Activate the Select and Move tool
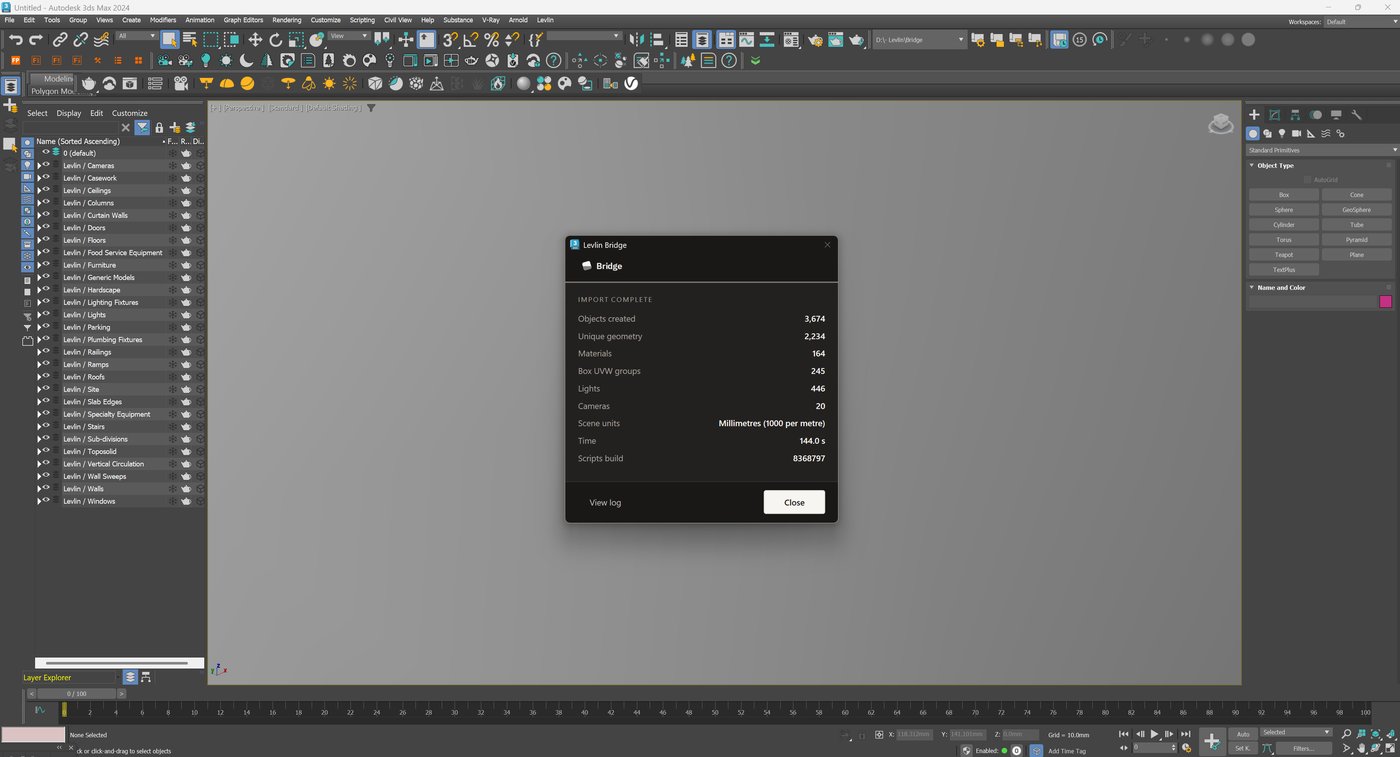 (x=255, y=40)
